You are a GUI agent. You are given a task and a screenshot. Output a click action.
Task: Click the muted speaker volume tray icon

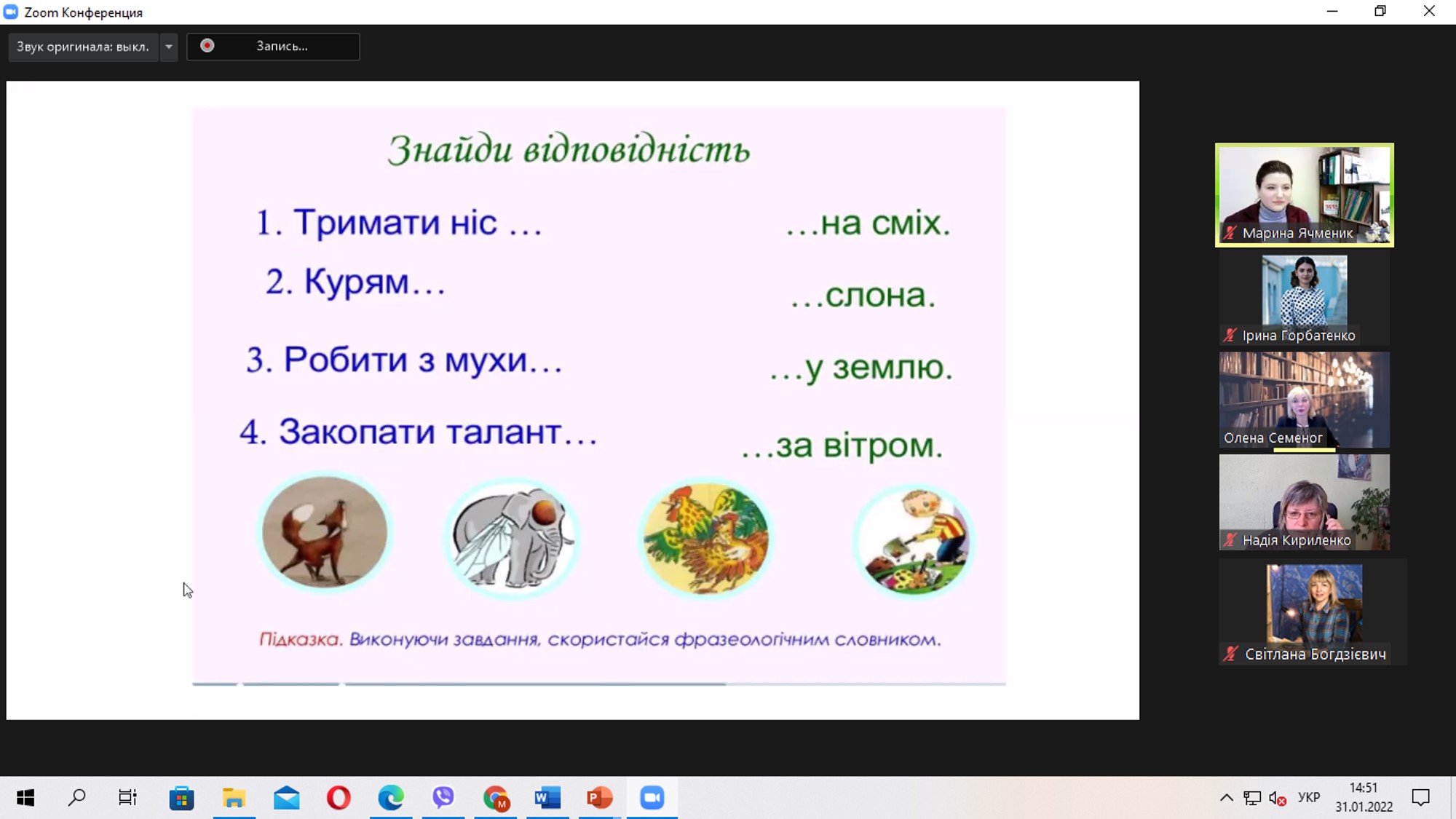click(x=1277, y=798)
